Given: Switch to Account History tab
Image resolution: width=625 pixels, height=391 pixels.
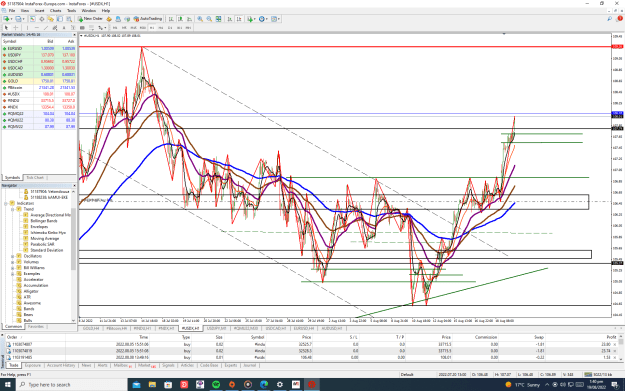Looking at the screenshot, I should coord(61,365).
